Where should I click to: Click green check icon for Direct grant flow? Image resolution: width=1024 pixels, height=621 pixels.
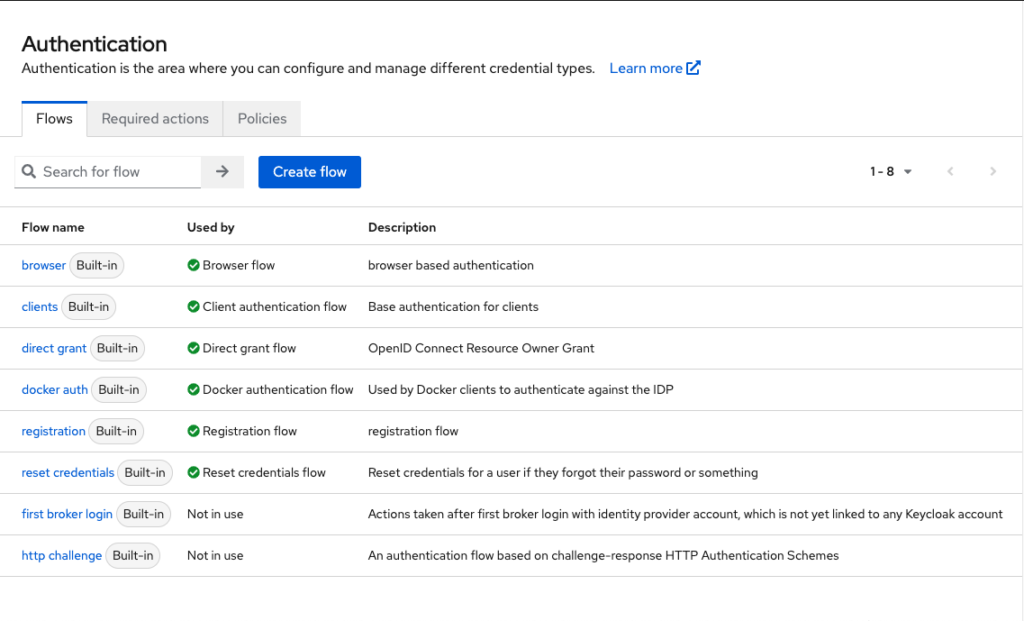tap(193, 349)
